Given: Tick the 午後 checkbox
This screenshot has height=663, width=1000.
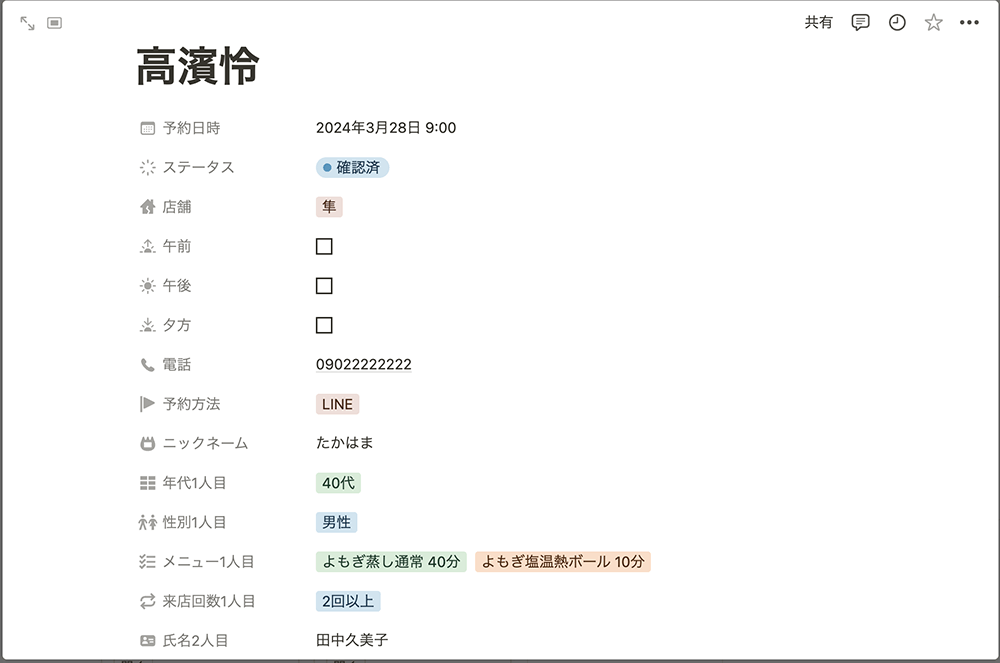Looking at the screenshot, I should [324, 286].
